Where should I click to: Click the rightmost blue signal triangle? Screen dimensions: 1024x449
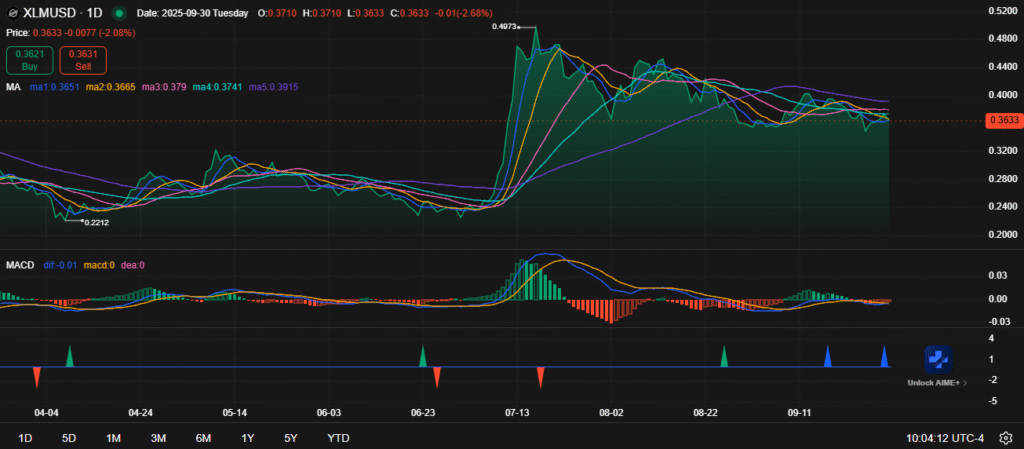(x=884, y=356)
